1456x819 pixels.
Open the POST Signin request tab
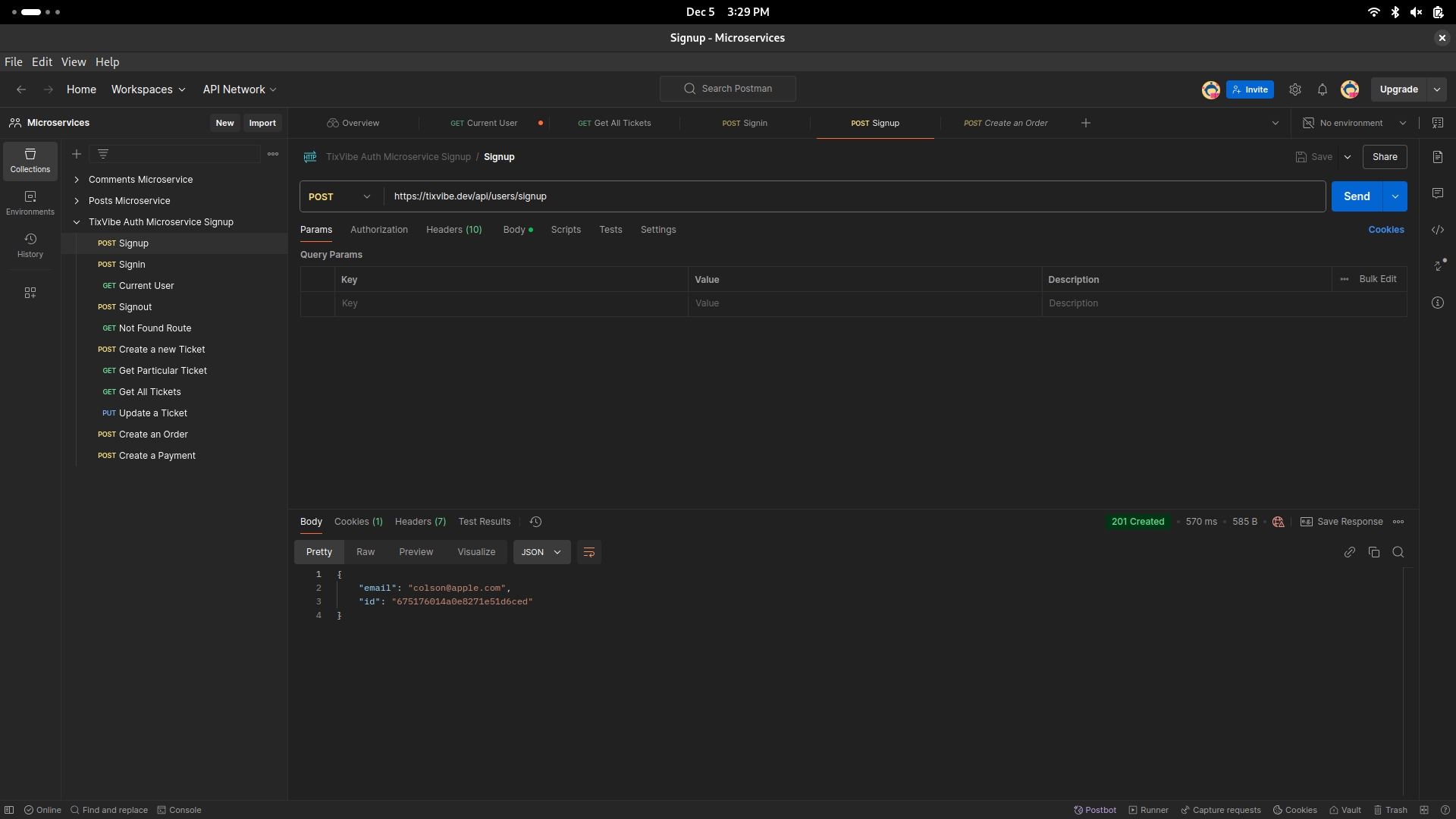pos(745,123)
